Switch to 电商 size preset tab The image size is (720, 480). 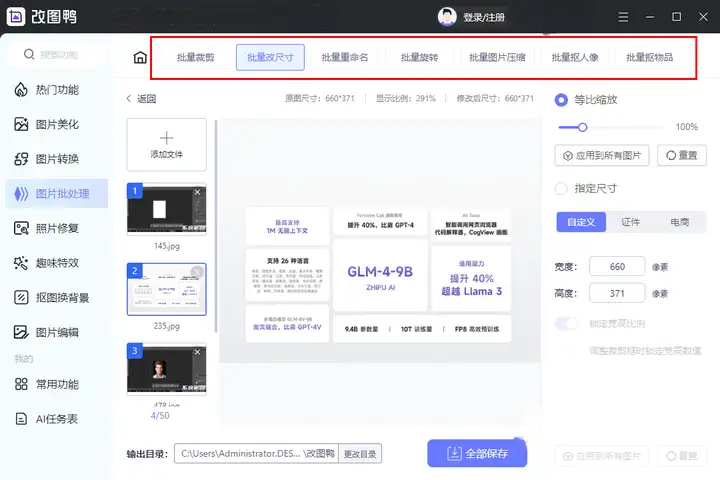tap(680, 222)
